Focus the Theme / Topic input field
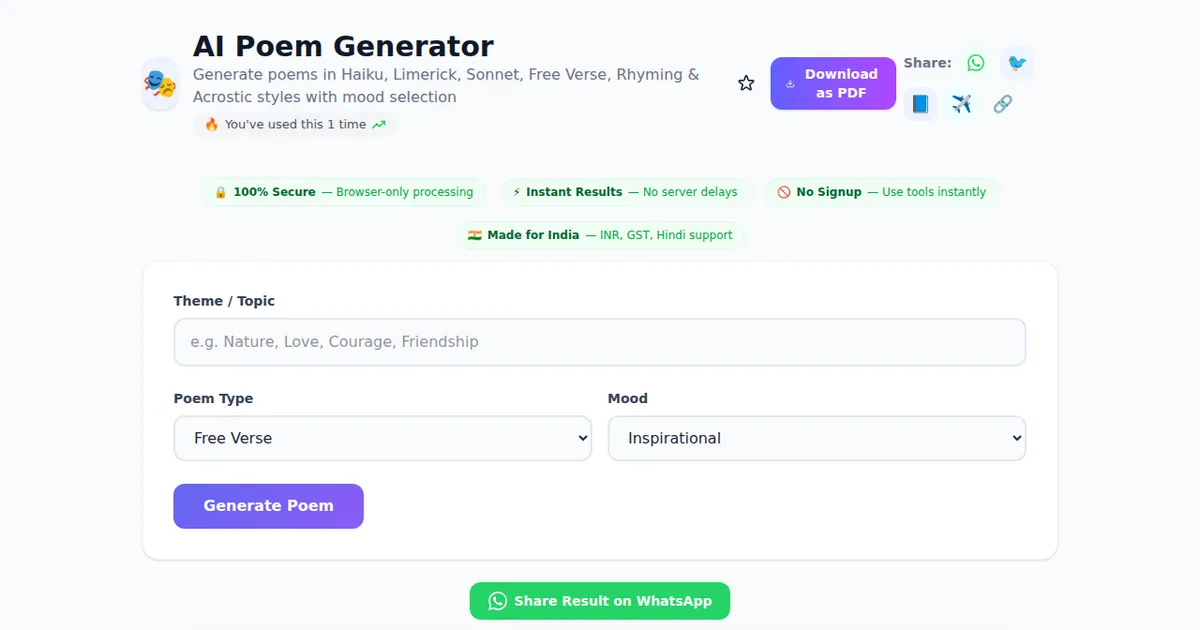Image resolution: width=1200 pixels, height=630 pixels. pyautogui.click(x=600, y=342)
